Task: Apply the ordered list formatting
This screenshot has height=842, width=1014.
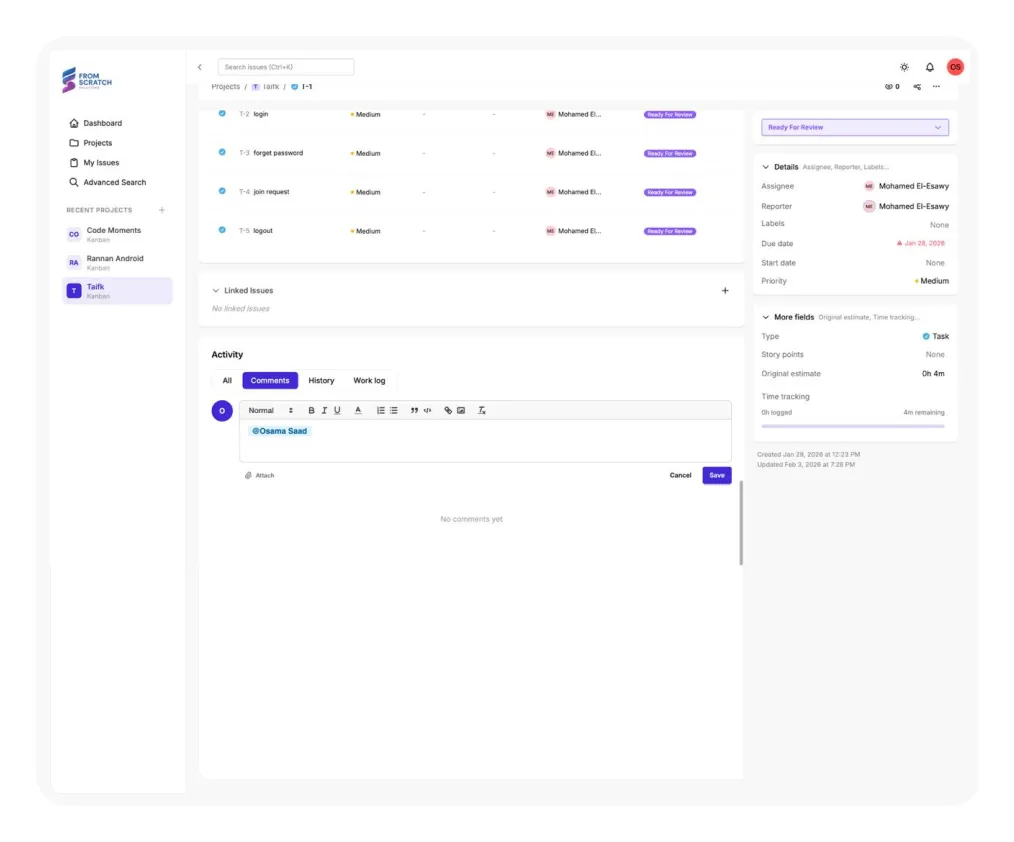Action: click(381, 411)
